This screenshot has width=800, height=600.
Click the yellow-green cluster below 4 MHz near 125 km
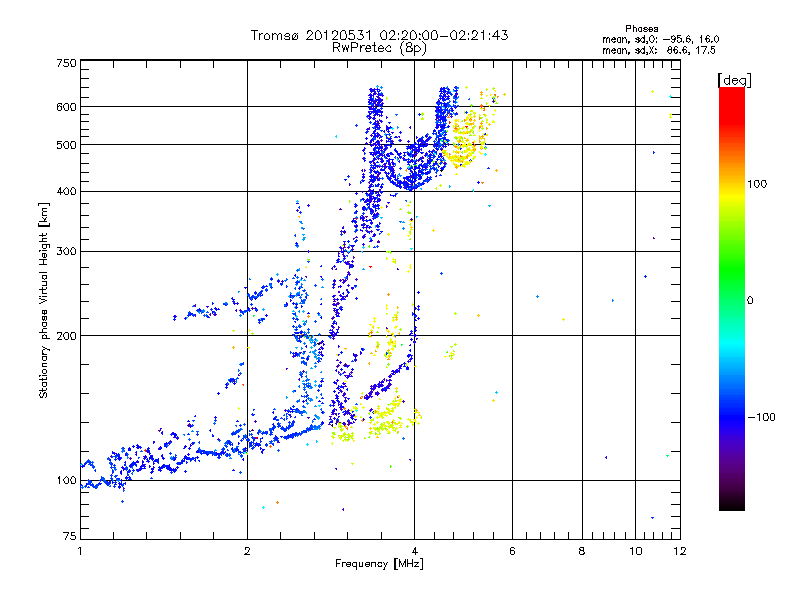pyautogui.click(x=386, y=418)
